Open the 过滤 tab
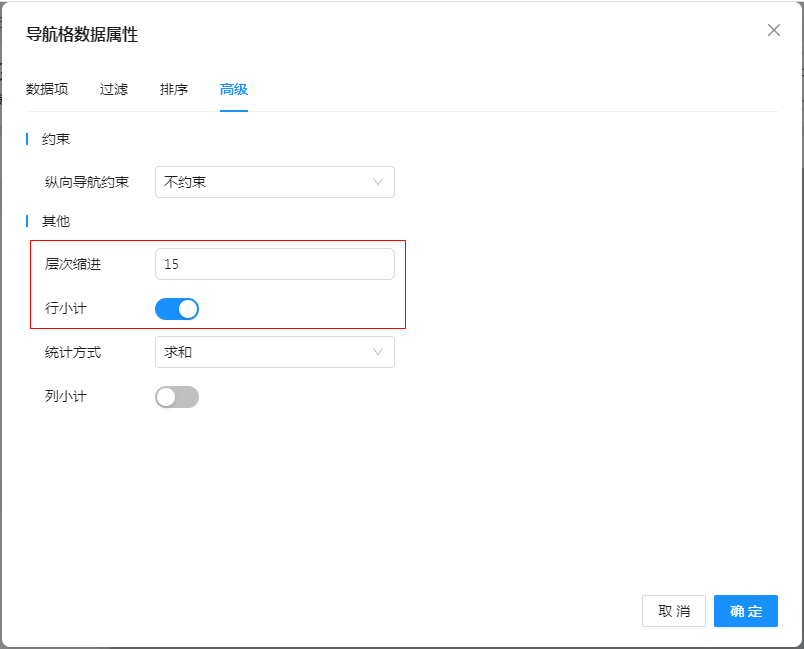Viewport: 804px width, 649px height. (114, 89)
